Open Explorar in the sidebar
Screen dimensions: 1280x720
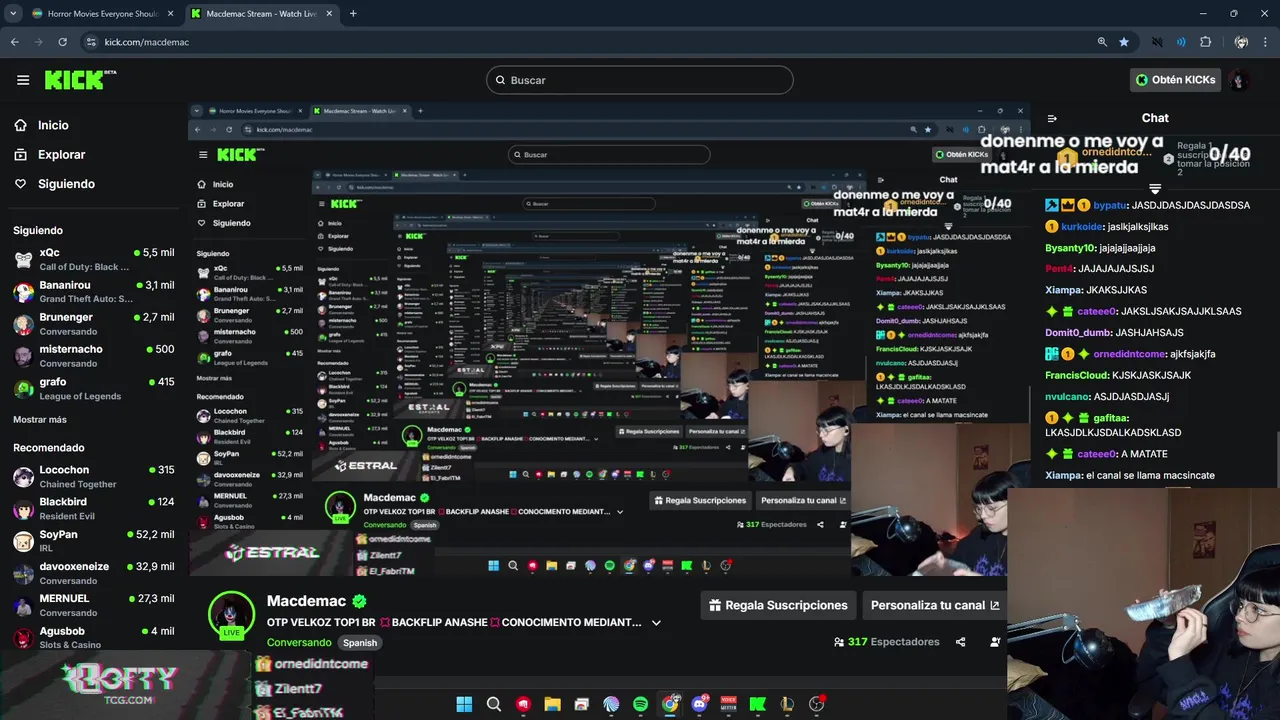61,155
